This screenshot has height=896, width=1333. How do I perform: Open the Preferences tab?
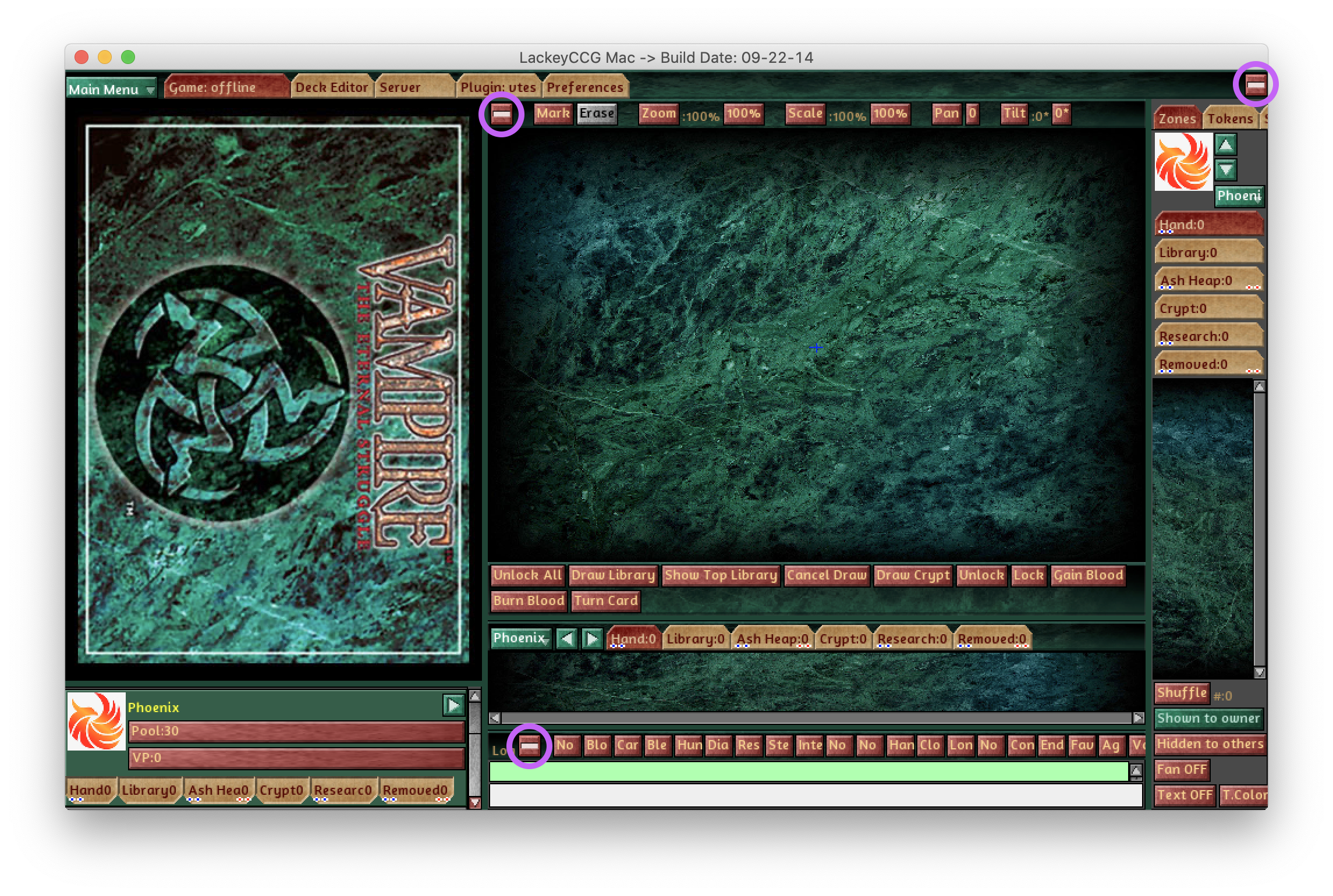pyautogui.click(x=585, y=87)
